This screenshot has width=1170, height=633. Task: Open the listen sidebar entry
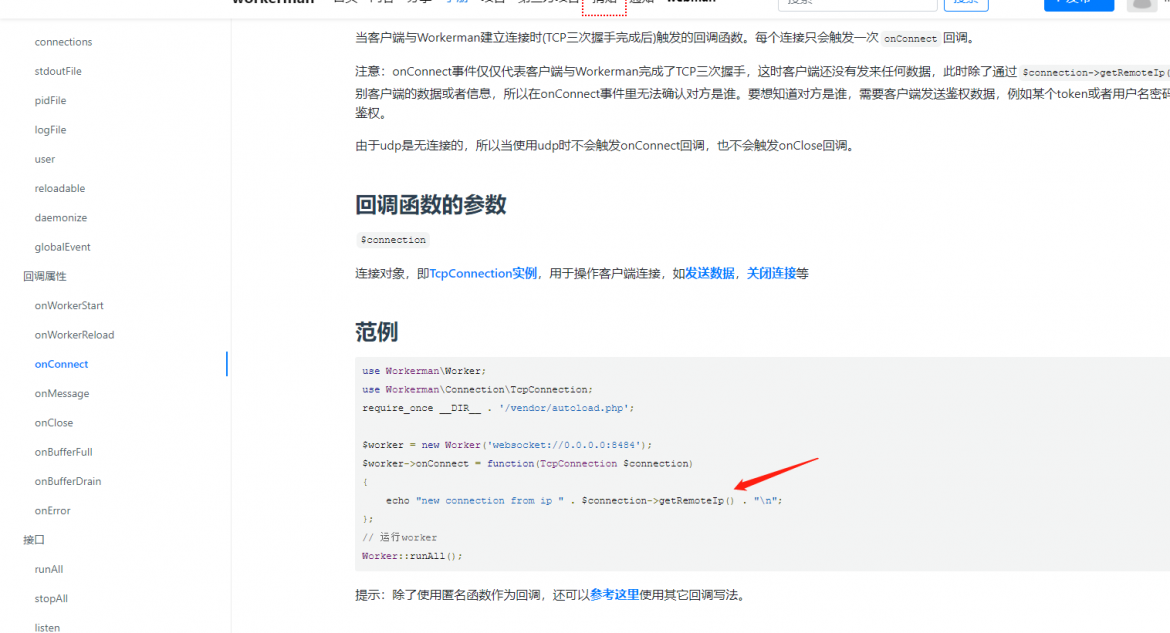47,627
